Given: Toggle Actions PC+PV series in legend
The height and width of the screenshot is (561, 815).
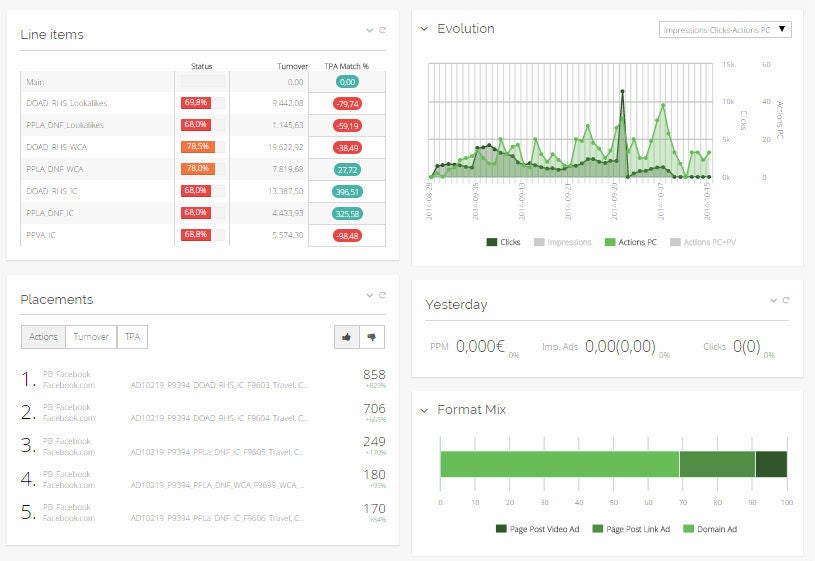Looking at the screenshot, I should click(x=703, y=242).
